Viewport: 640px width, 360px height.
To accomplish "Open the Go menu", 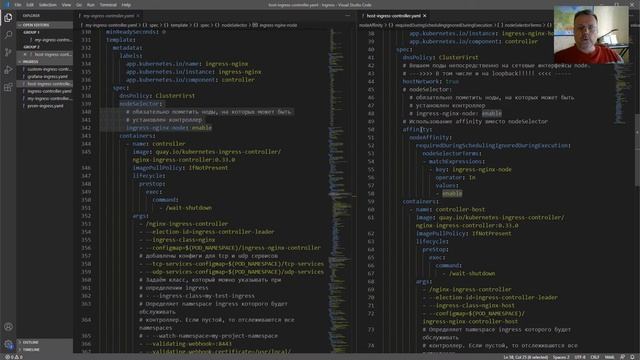I will (x=79, y=5).
